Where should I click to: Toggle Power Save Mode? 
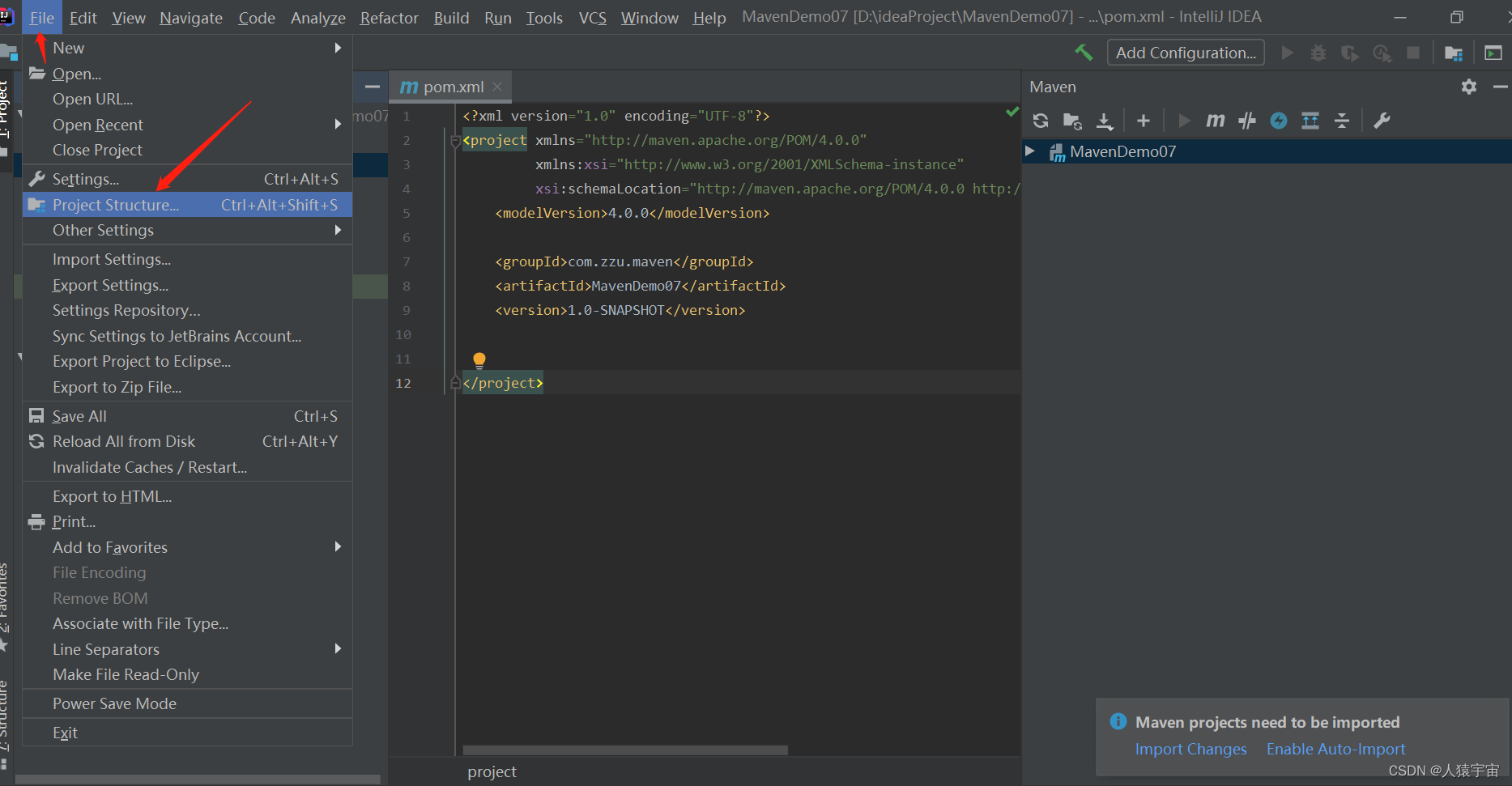(187, 703)
